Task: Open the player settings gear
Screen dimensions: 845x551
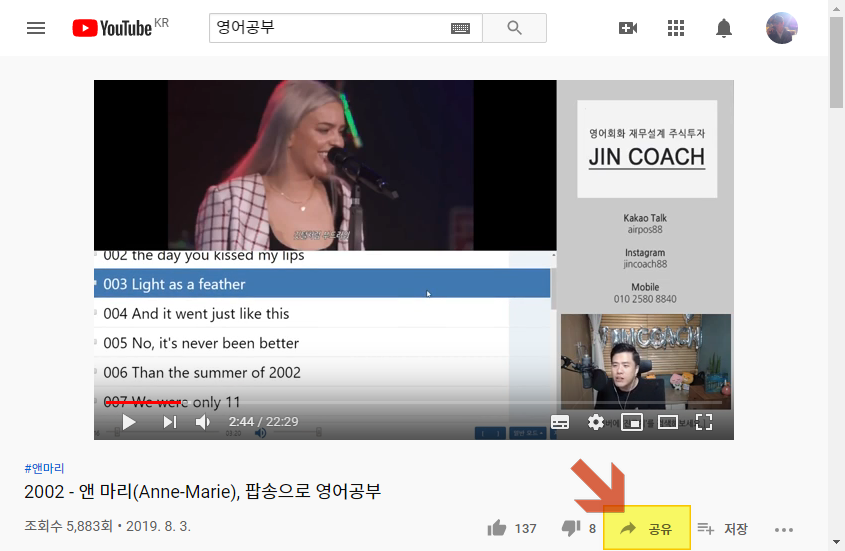Action: [x=595, y=422]
